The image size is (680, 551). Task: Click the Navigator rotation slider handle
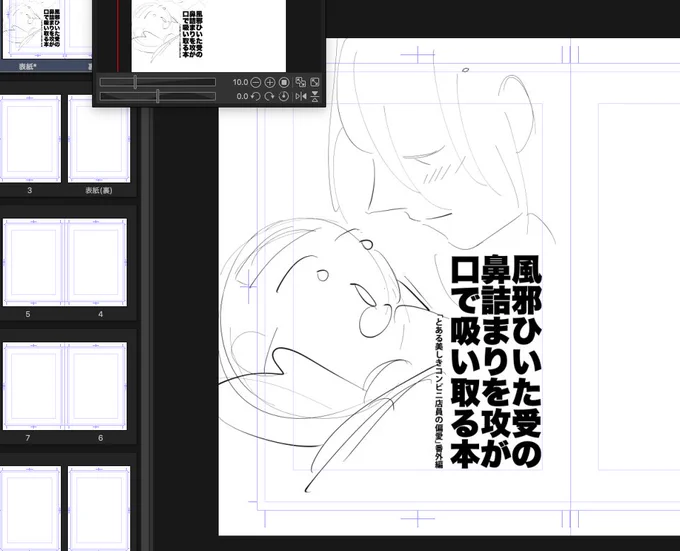click(157, 96)
